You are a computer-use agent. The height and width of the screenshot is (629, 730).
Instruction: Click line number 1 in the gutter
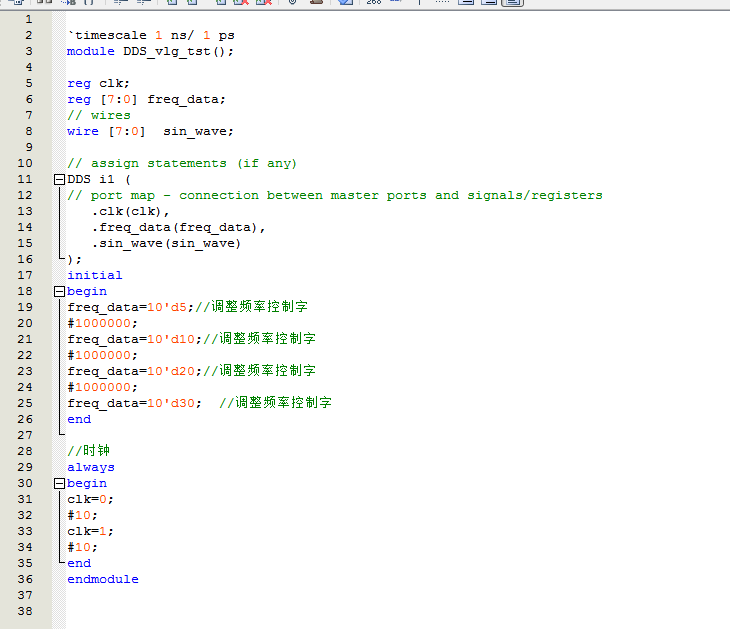[x=29, y=20]
